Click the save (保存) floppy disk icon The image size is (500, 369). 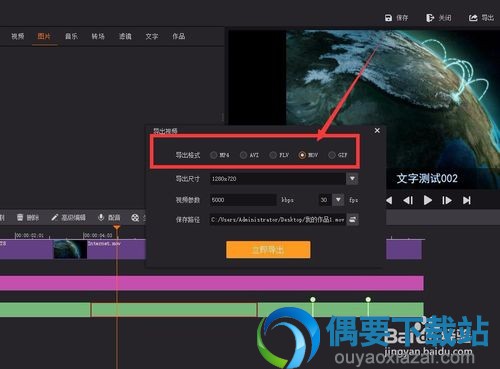coord(388,18)
